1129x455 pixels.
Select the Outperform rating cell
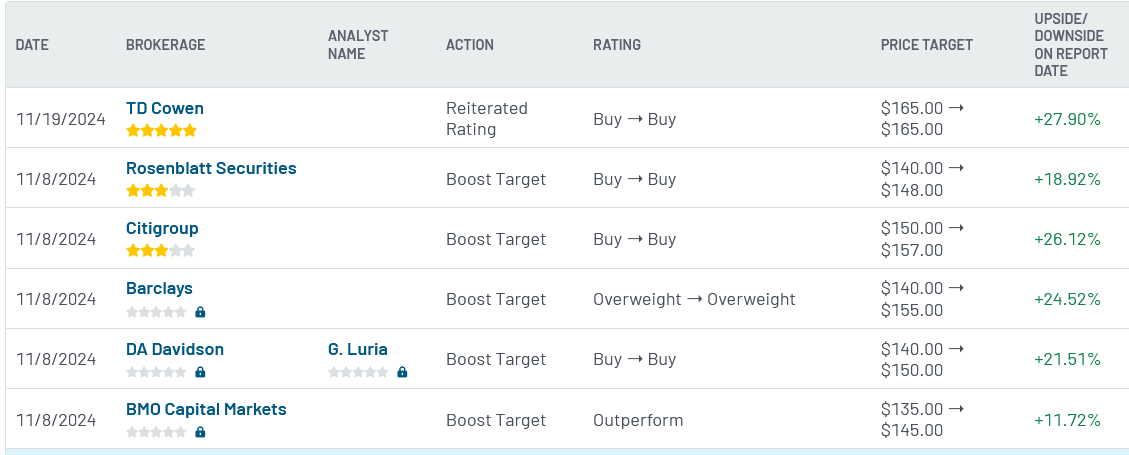tap(638, 420)
